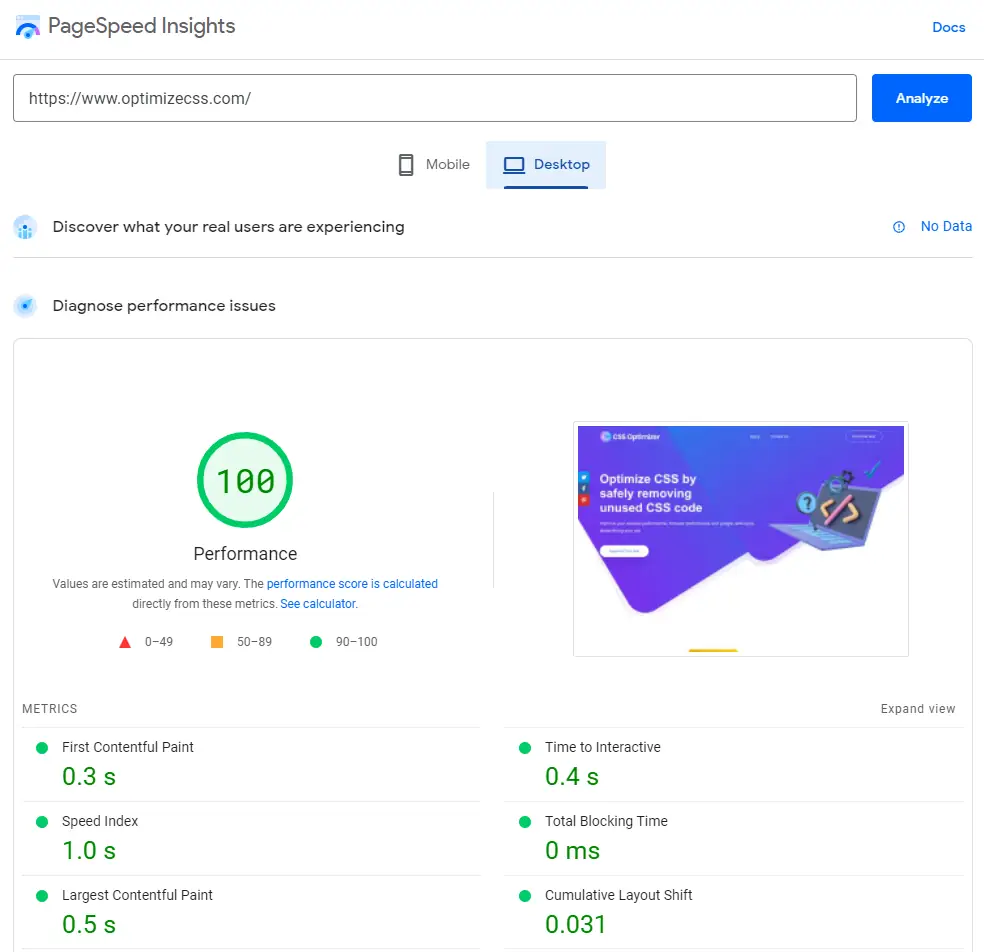This screenshot has height=952, width=984.
Task: Click the Time to Interactive label
Action: coord(602,747)
